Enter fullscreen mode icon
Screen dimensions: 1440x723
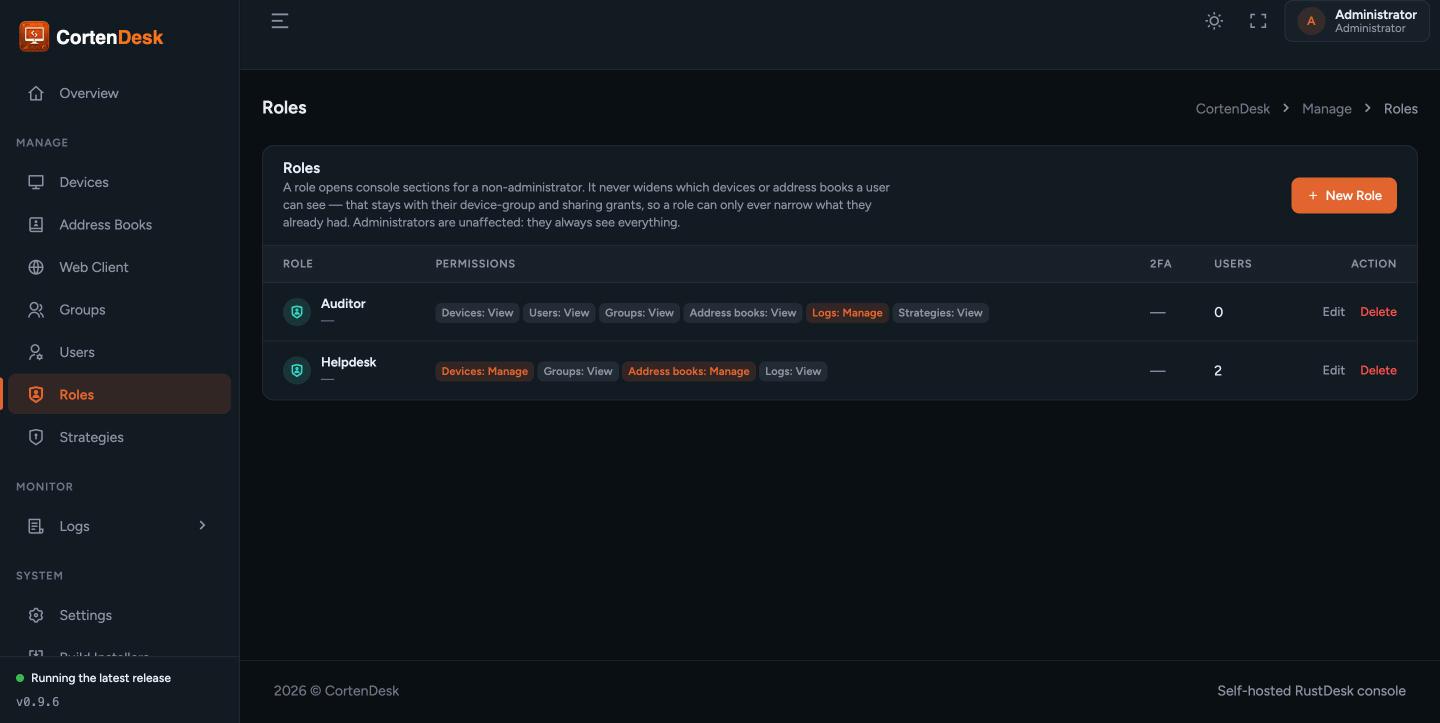tap(1258, 21)
